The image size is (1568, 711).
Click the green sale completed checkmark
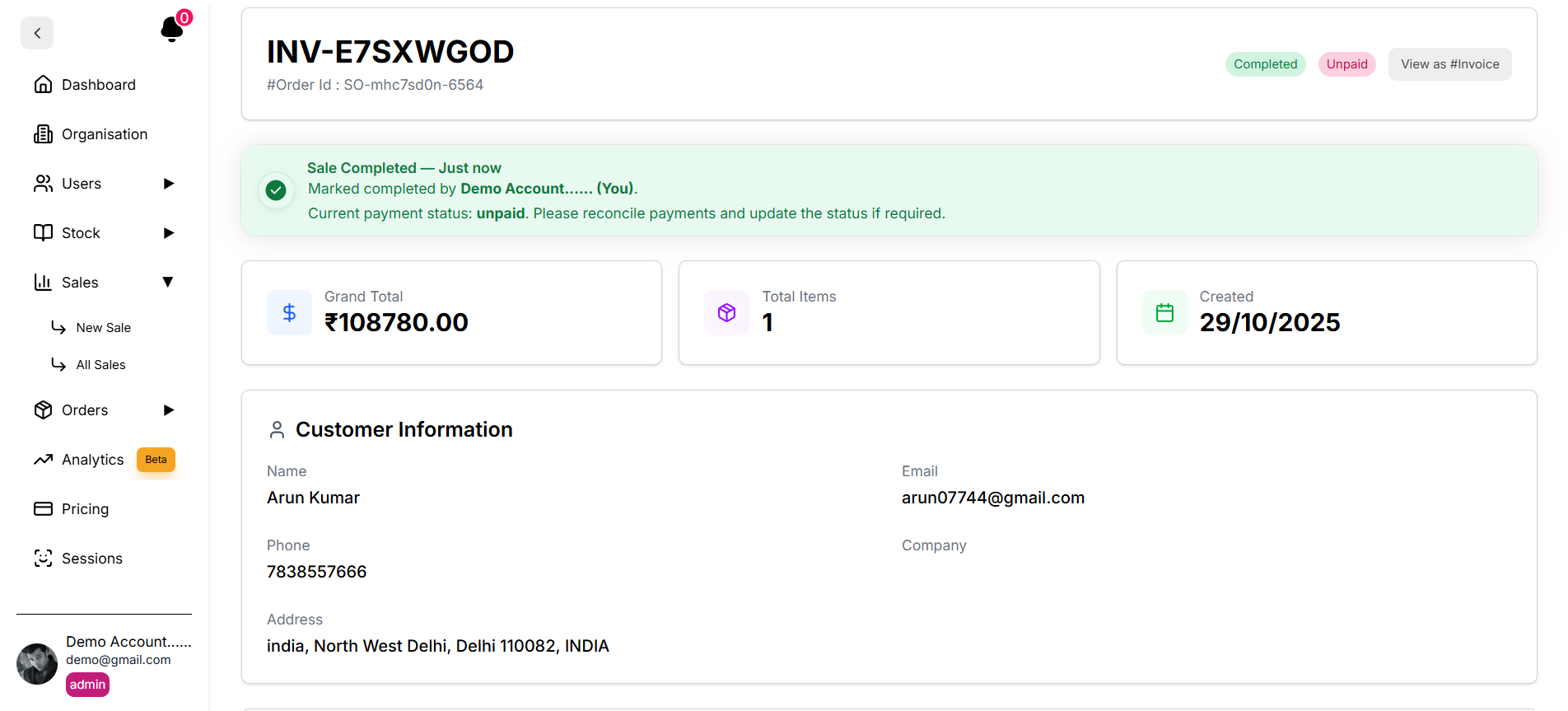click(276, 190)
